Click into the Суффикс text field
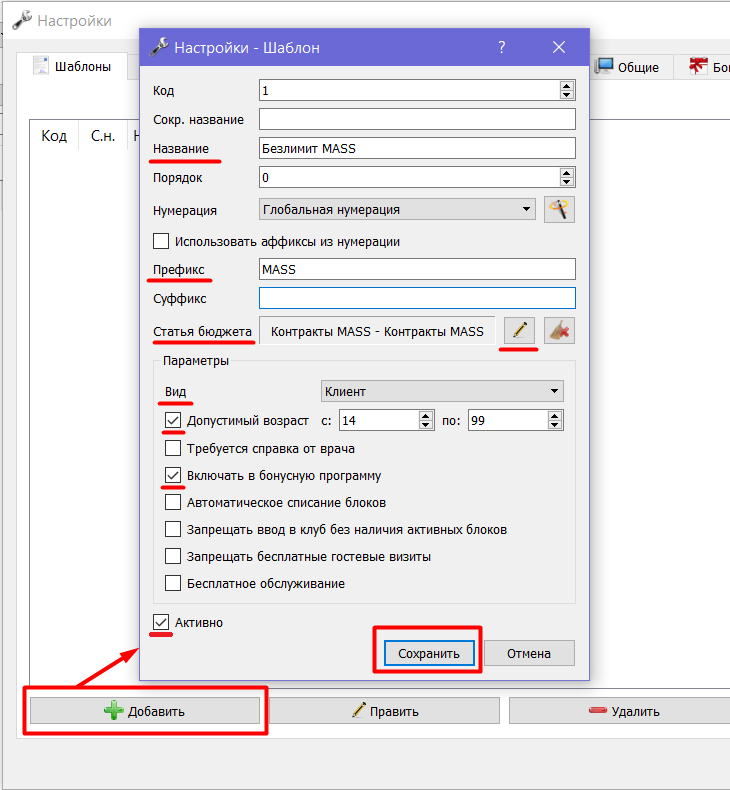This screenshot has height=790, width=730. click(x=417, y=298)
